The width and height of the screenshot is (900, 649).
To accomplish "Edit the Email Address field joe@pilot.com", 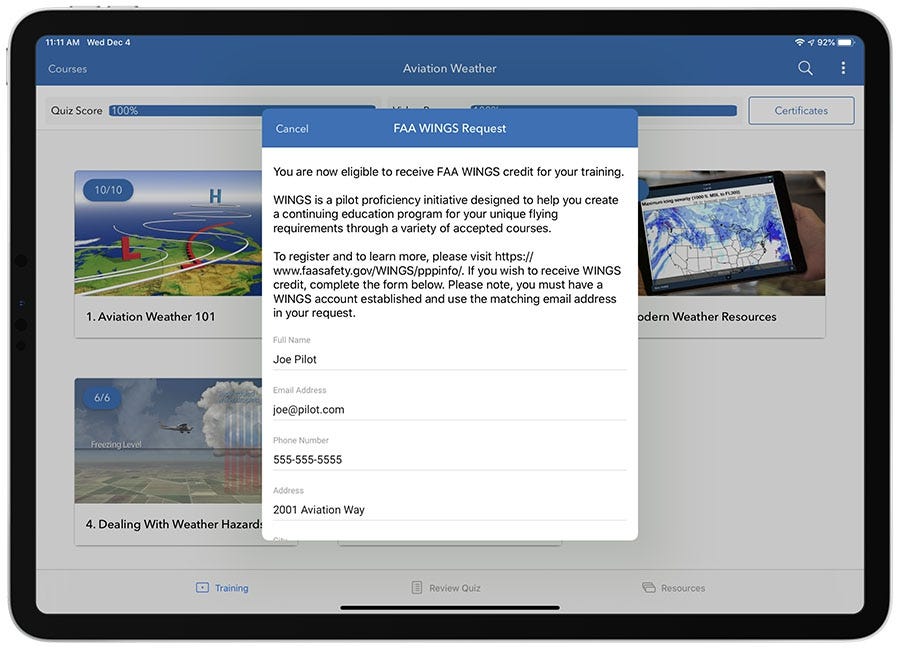I will click(449, 409).
